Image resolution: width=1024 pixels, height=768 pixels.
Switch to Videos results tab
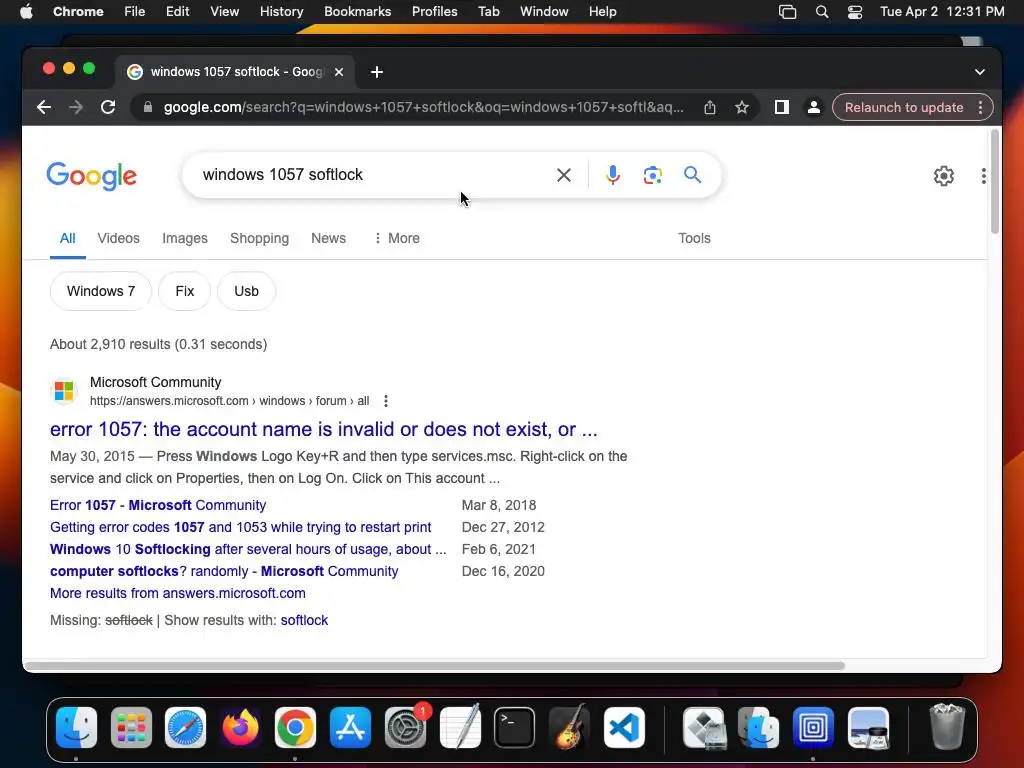pyautogui.click(x=118, y=238)
